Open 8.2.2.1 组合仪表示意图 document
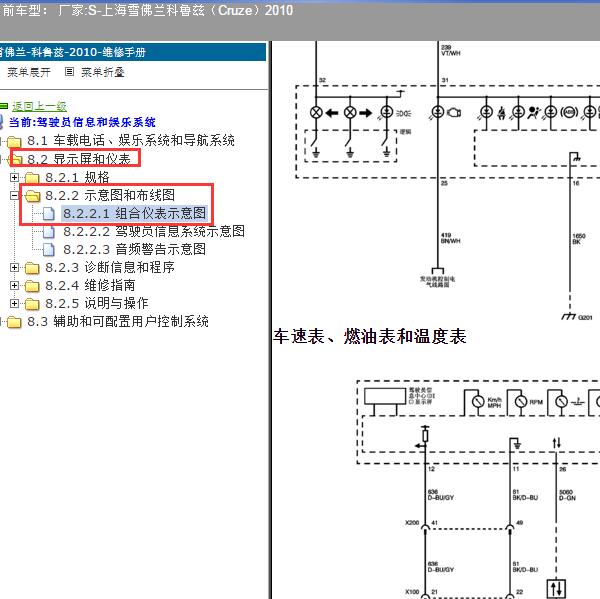The image size is (600, 599). 134,213
